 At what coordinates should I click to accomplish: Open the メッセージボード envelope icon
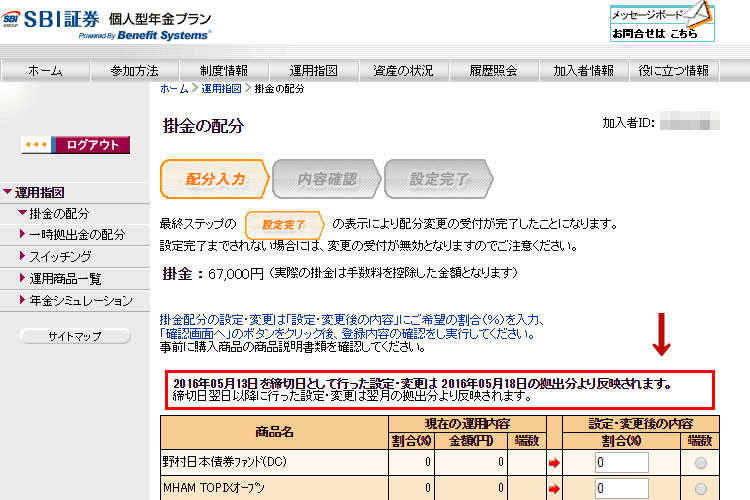(698, 13)
